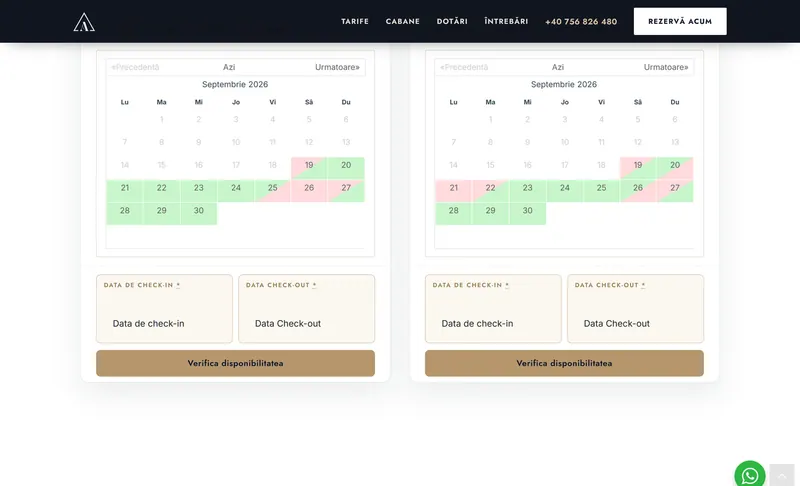Go to Urmatoare month in right calendar
800x486 pixels.
point(666,67)
